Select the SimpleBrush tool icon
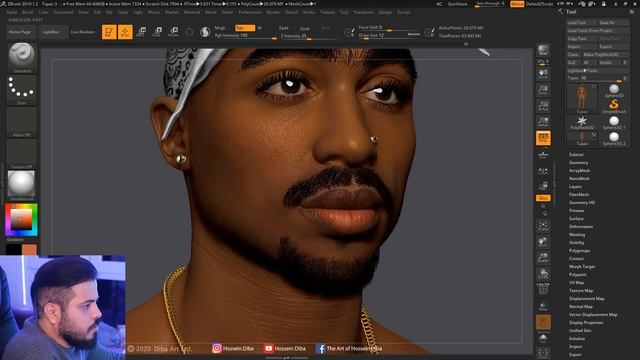Viewport: 640px width, 360px height. click(x=613, y=105)
